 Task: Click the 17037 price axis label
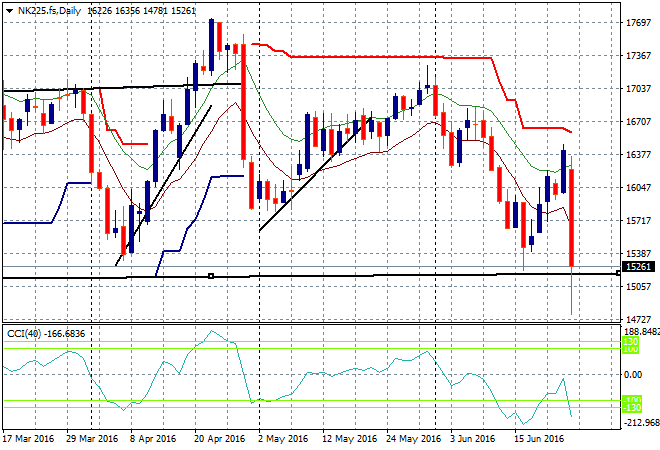click(x=638, y=88)
